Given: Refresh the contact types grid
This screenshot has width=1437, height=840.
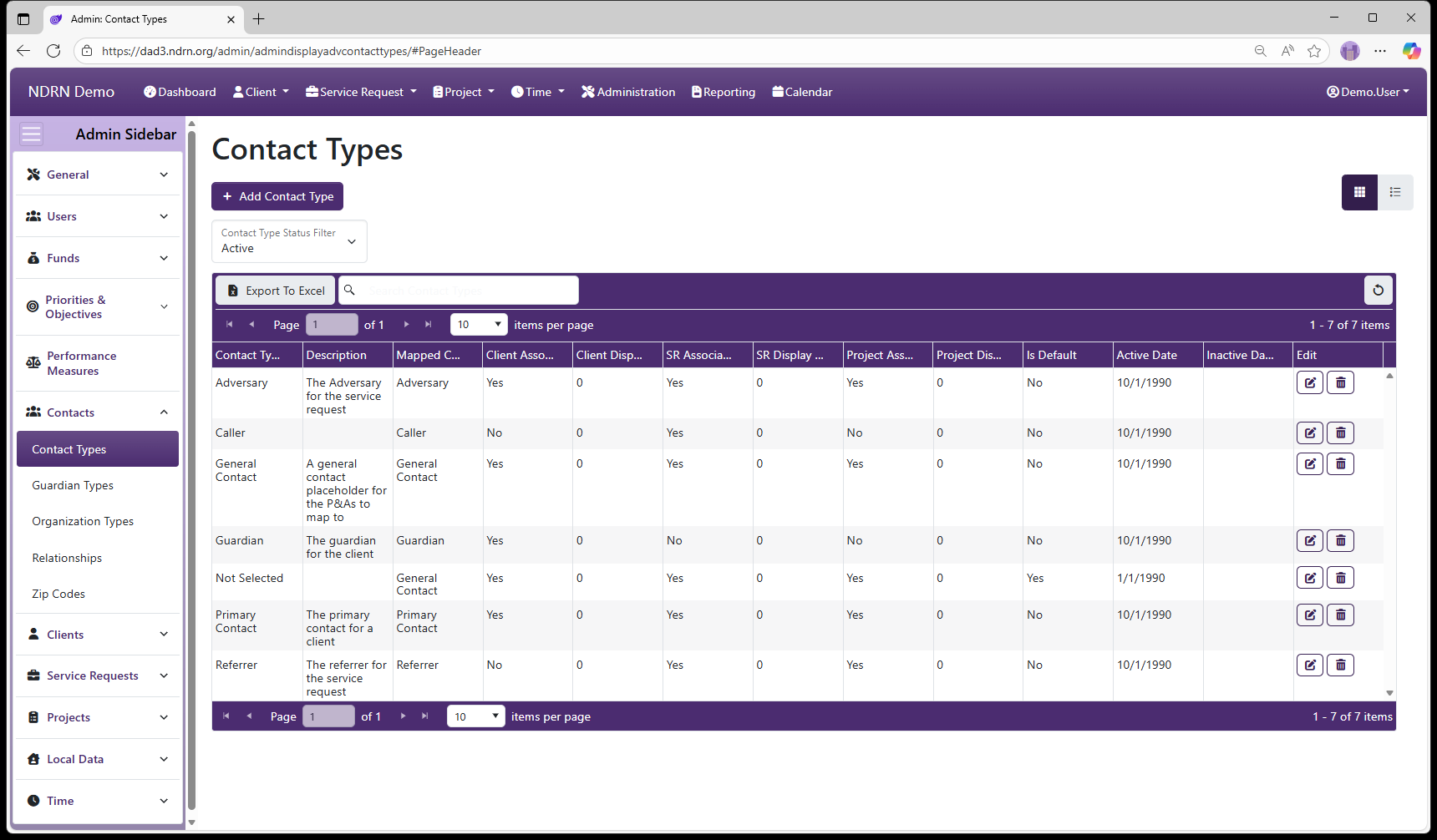Looking at the screenshot, I should pos(1379,291).
